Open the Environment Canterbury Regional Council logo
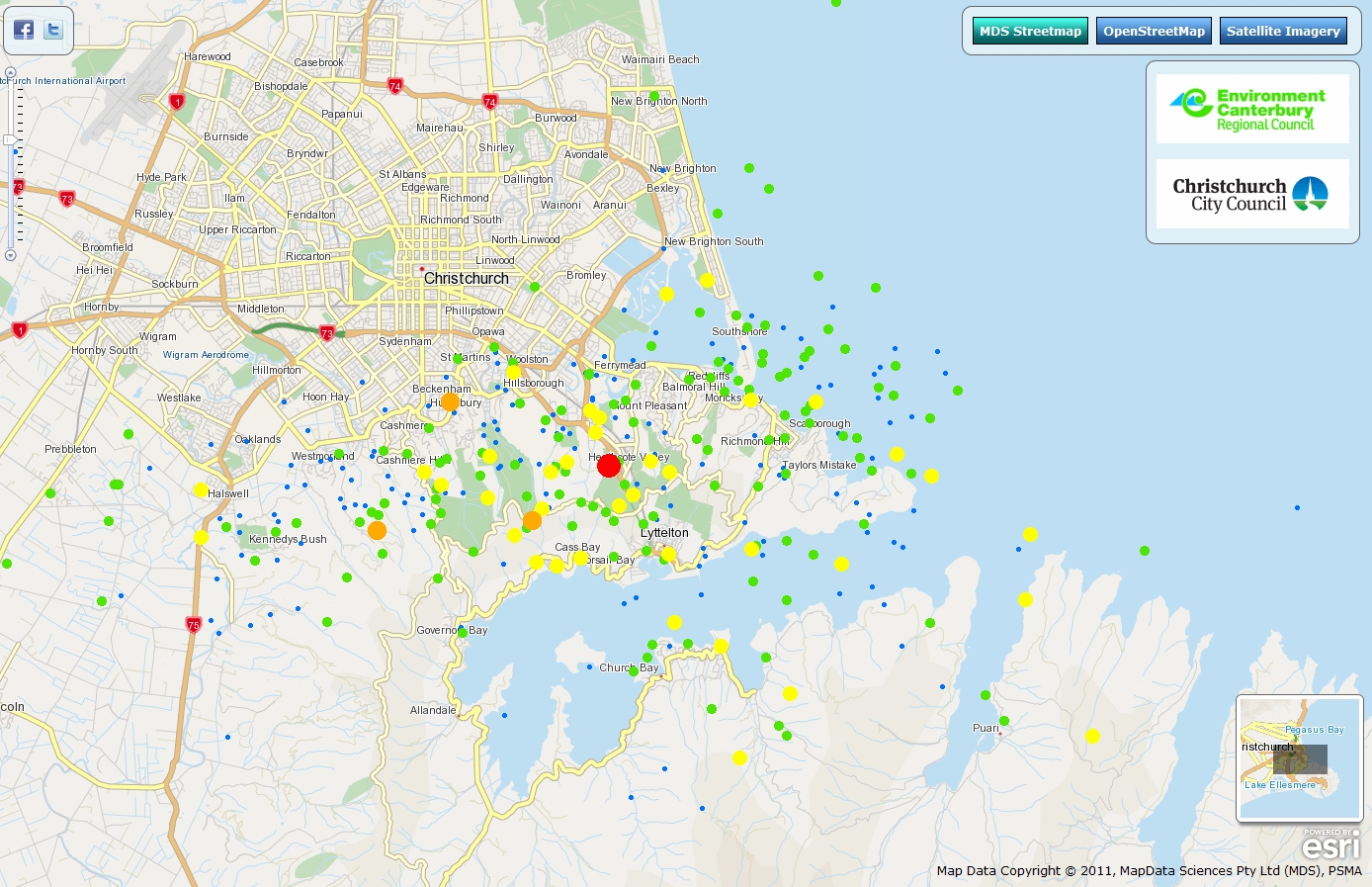This screenshot has height=887, width=1372. [x=1252, y=109]
